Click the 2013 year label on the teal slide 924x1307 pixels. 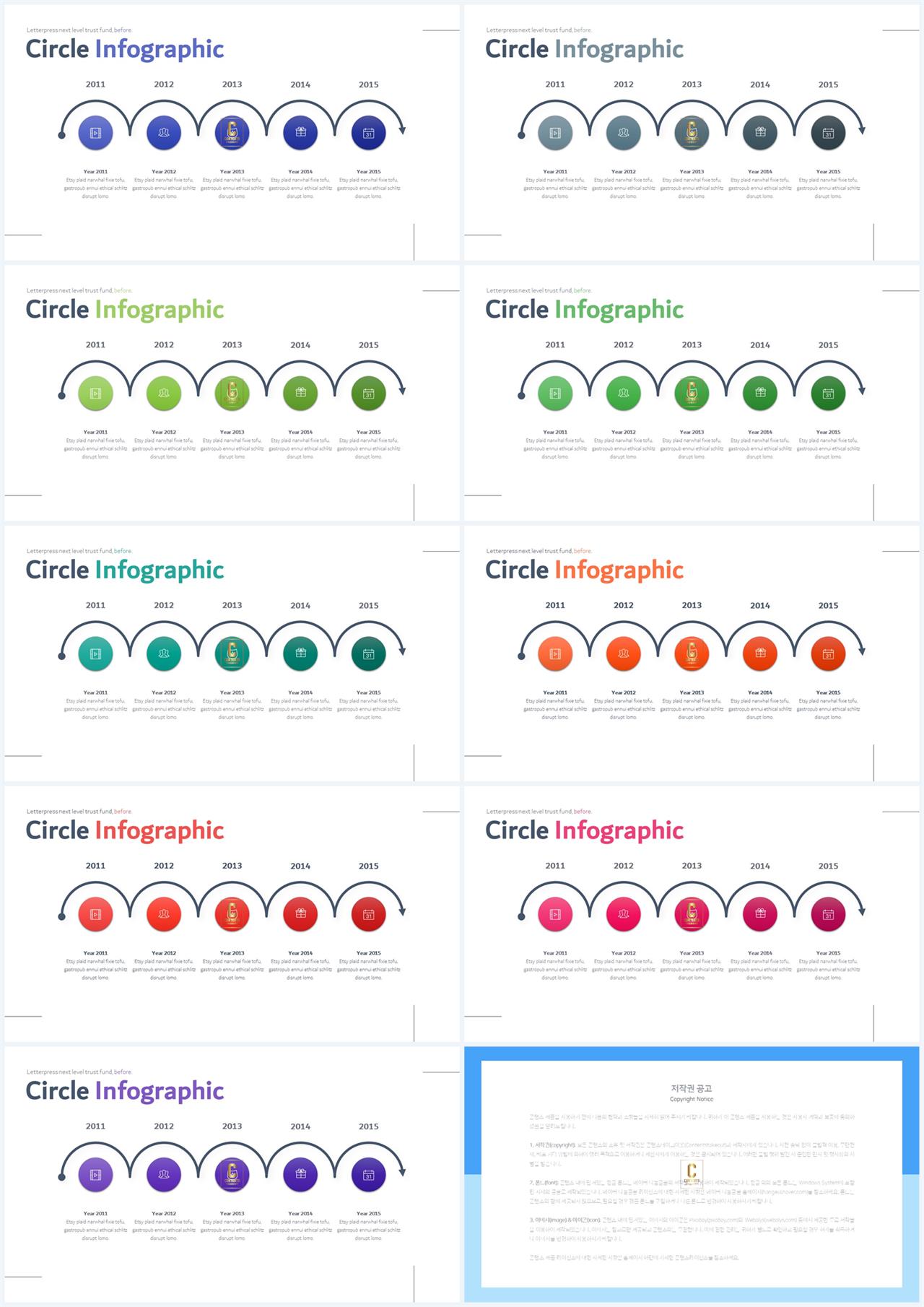pos(232,605)
